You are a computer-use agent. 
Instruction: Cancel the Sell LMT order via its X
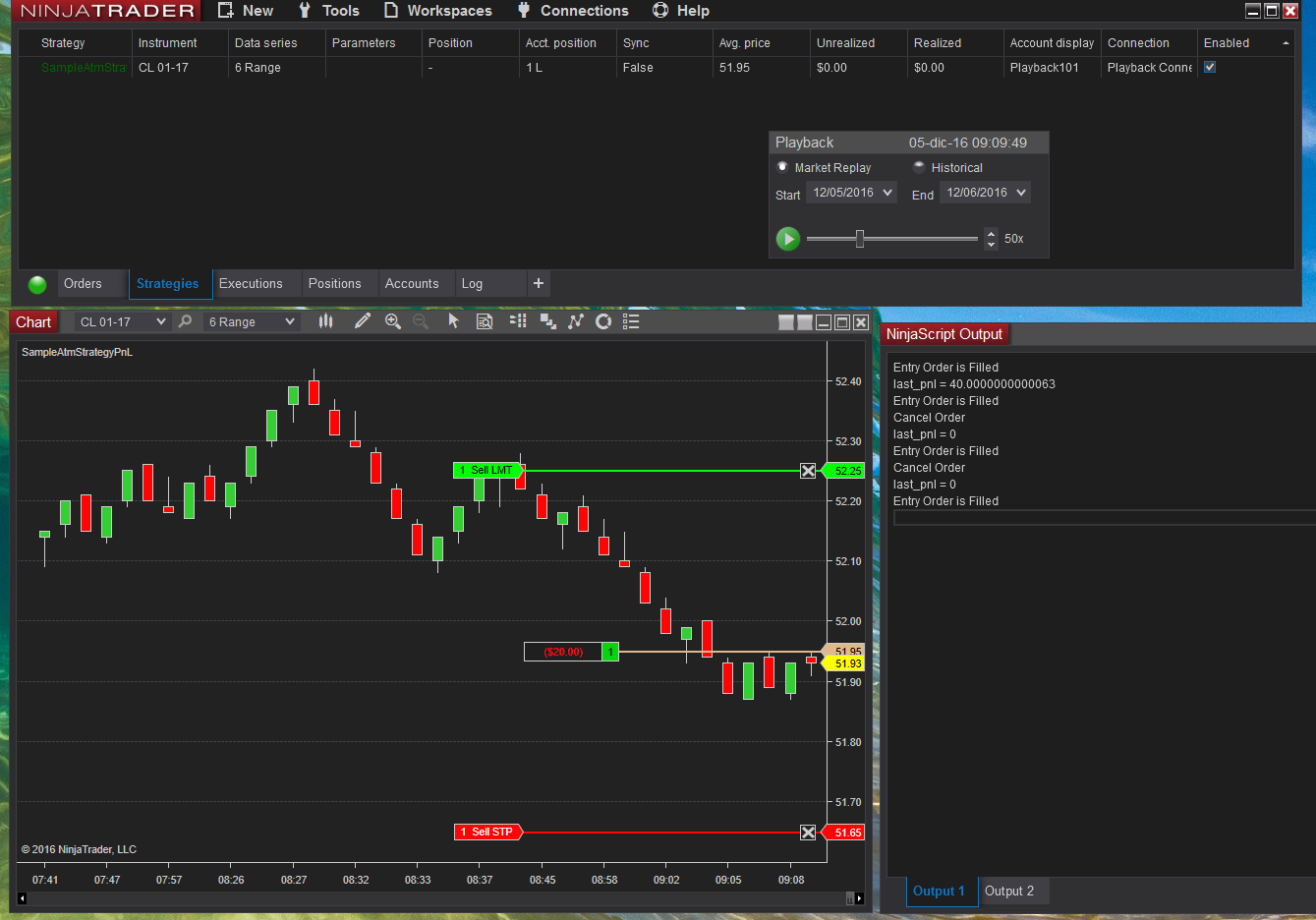(808, 471)
